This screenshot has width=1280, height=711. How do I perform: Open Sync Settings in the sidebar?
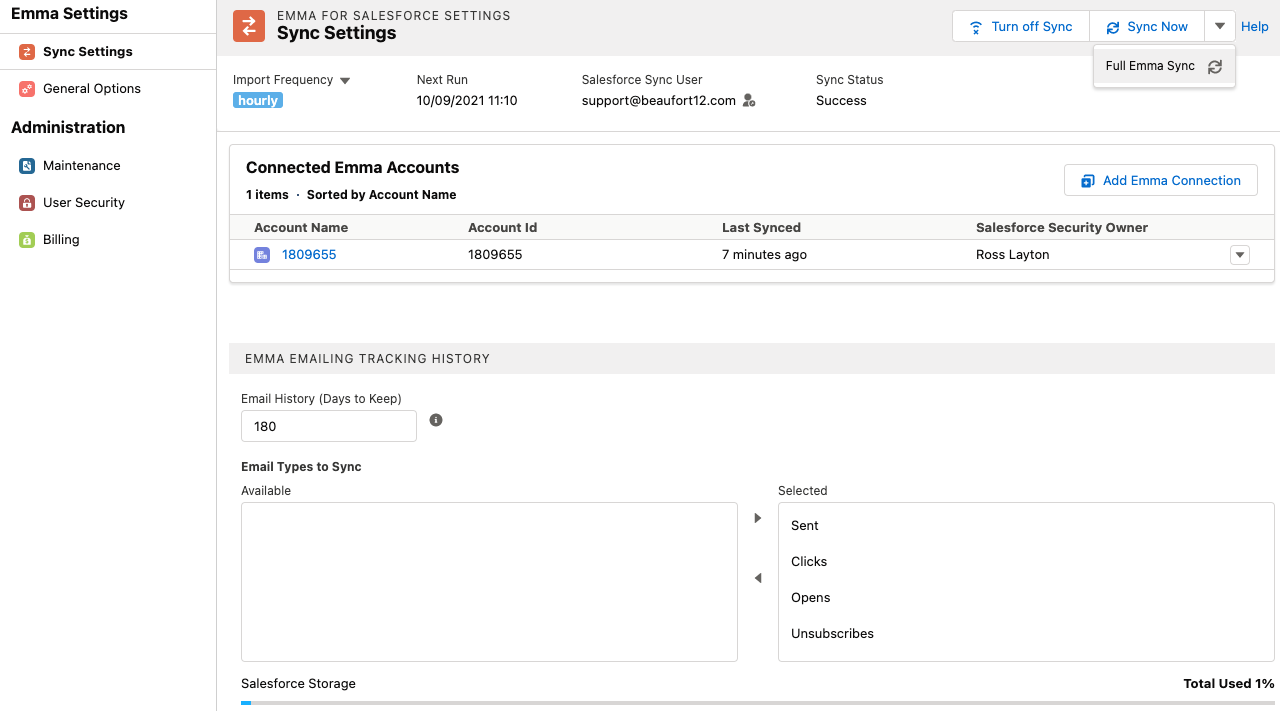[108, 52]
